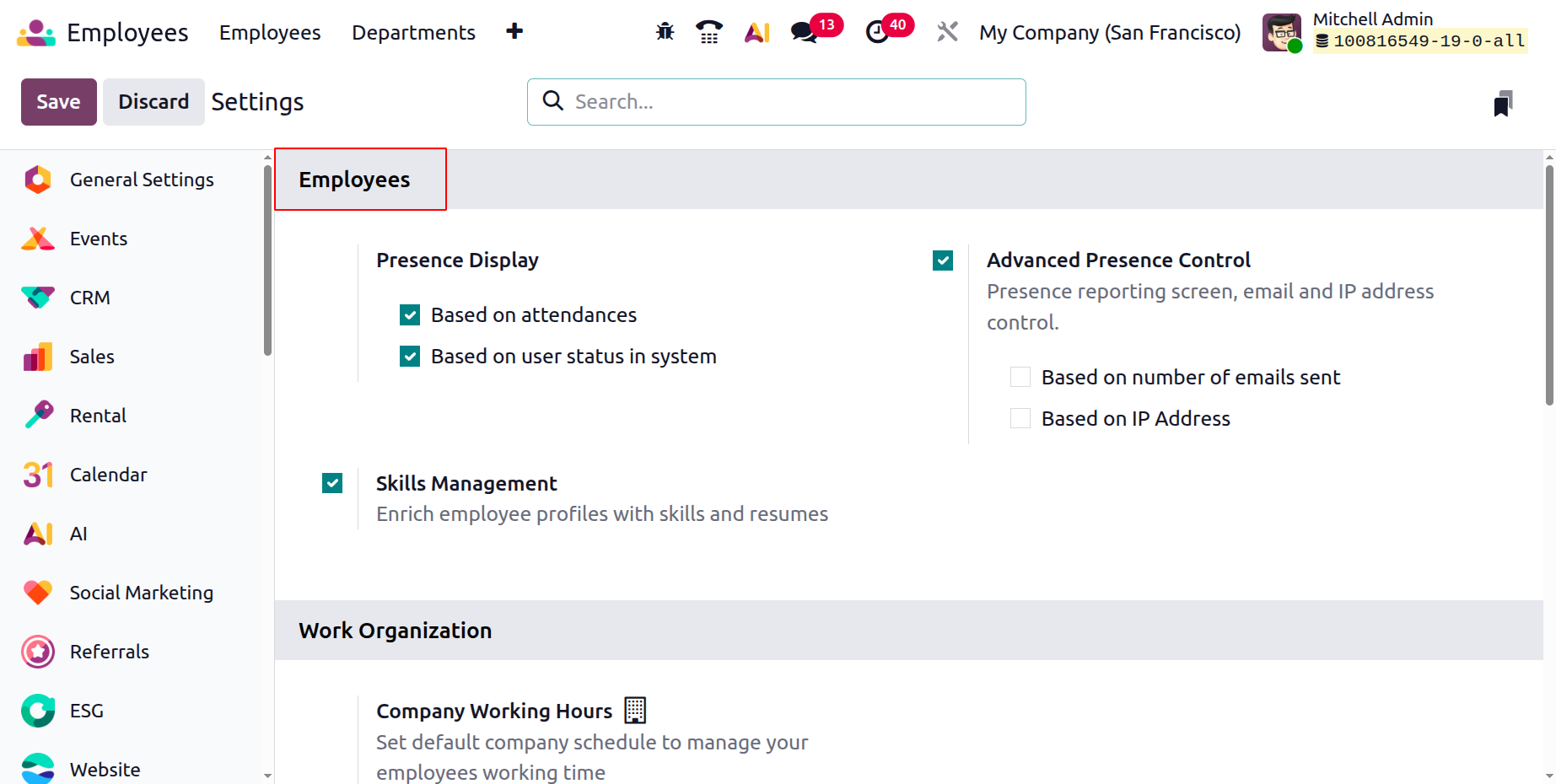Enable Based on IP Address checkbox
Screen dimensions: 1556x784
click(1020, 418)
